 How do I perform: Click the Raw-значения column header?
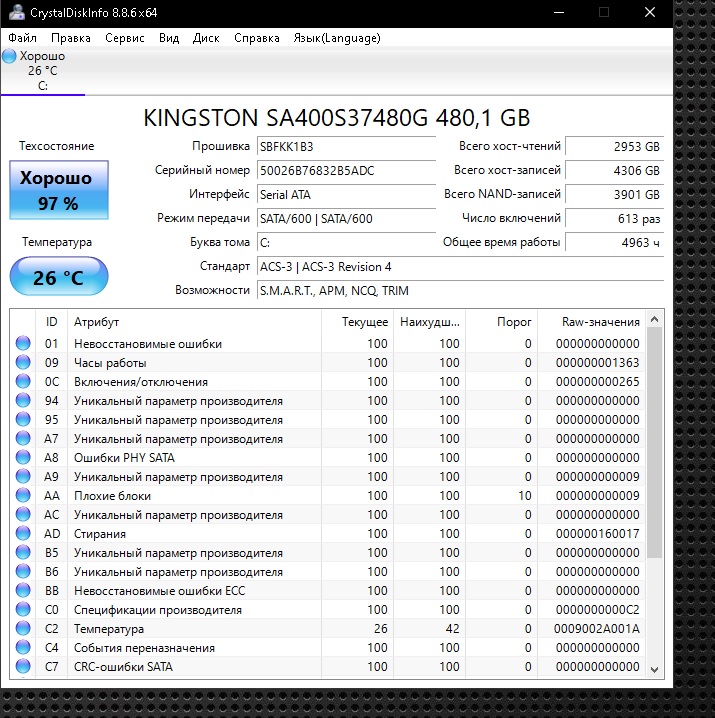[591, 322]
